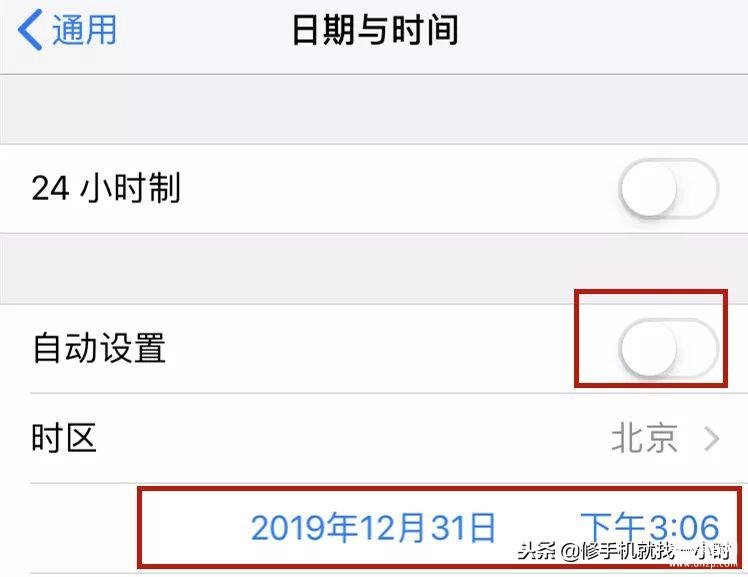The image size is (748, 577).
Task: Enable the 24 小时制 switch
Action: (668, 188)
